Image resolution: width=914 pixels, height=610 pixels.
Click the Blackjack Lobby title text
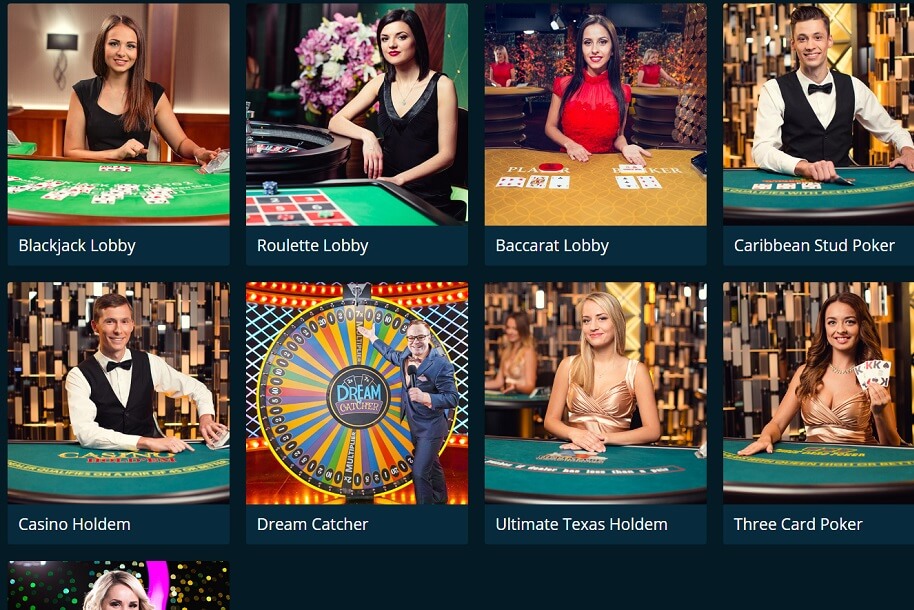click(77, 246)
